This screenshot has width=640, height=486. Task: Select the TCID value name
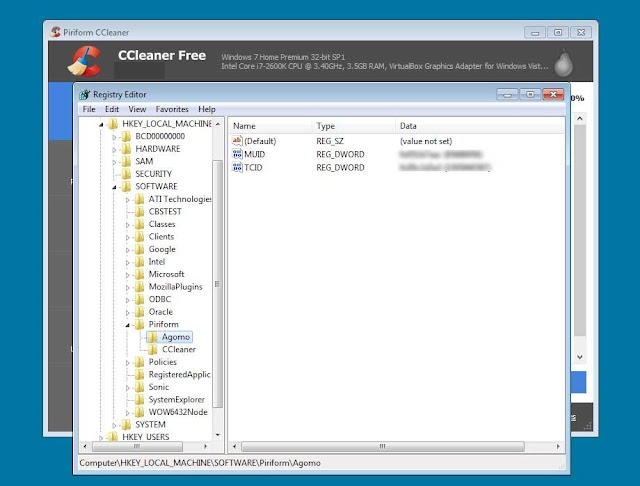[x=253, y=167]
